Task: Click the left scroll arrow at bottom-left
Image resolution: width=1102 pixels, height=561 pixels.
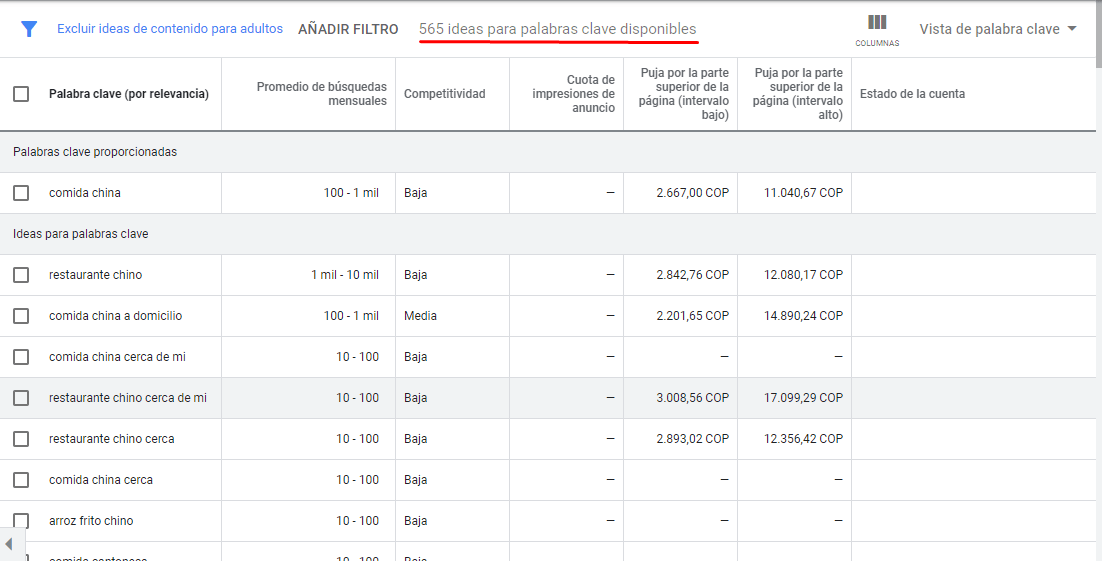Action: click(x=9, y=545)
